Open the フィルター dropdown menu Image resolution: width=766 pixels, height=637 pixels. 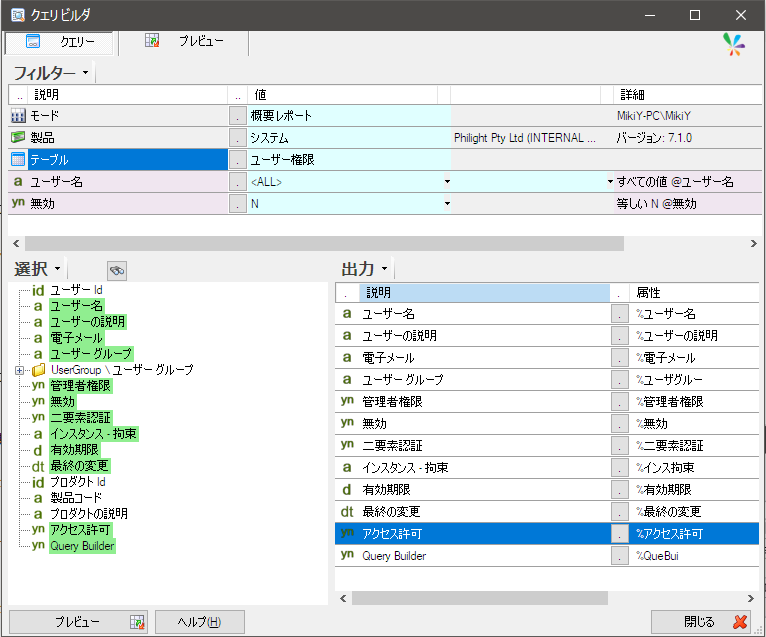pyautogui.click(x=85, y=73)
